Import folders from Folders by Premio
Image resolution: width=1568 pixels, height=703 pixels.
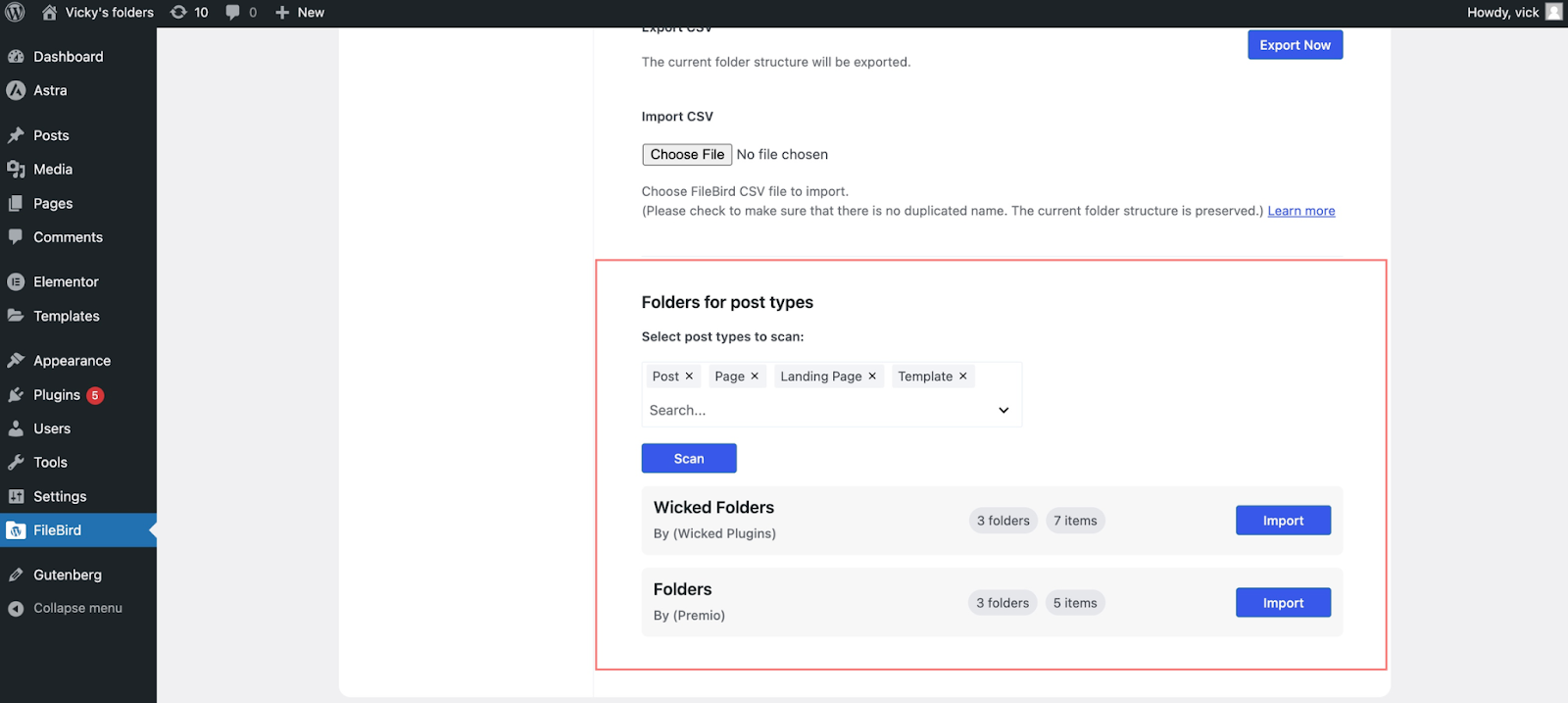click(1283, 603)
